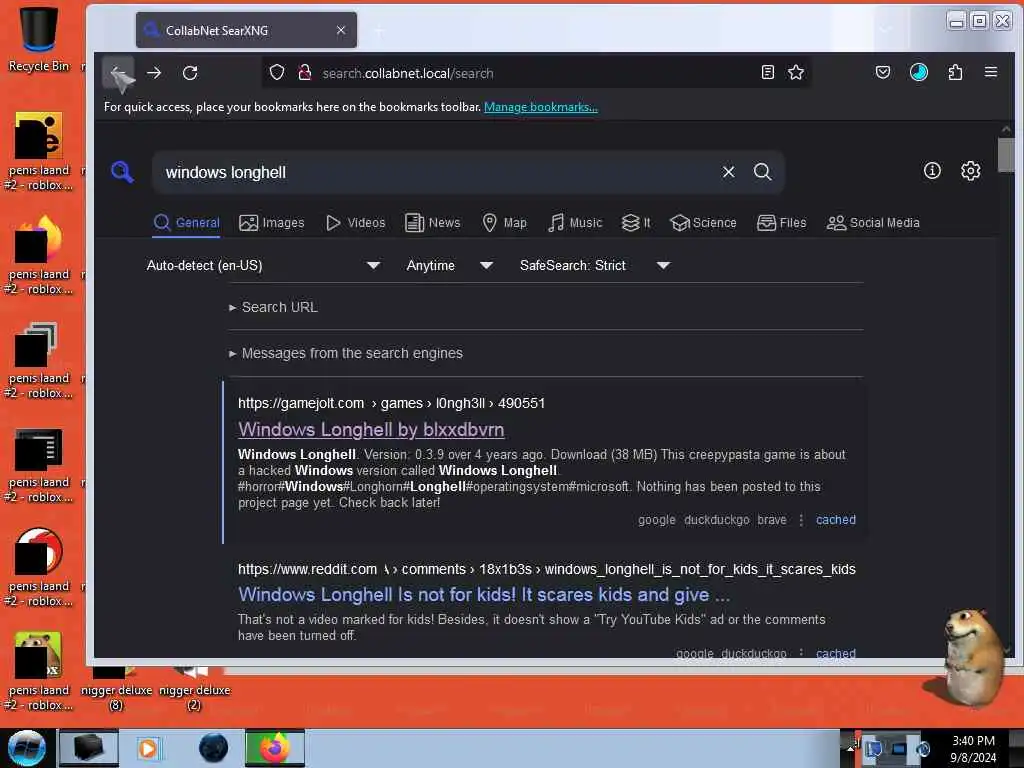Screen dimensions: 1024x768
Task: Switch to the Map search tab
Action: click(x=504, y=223)
